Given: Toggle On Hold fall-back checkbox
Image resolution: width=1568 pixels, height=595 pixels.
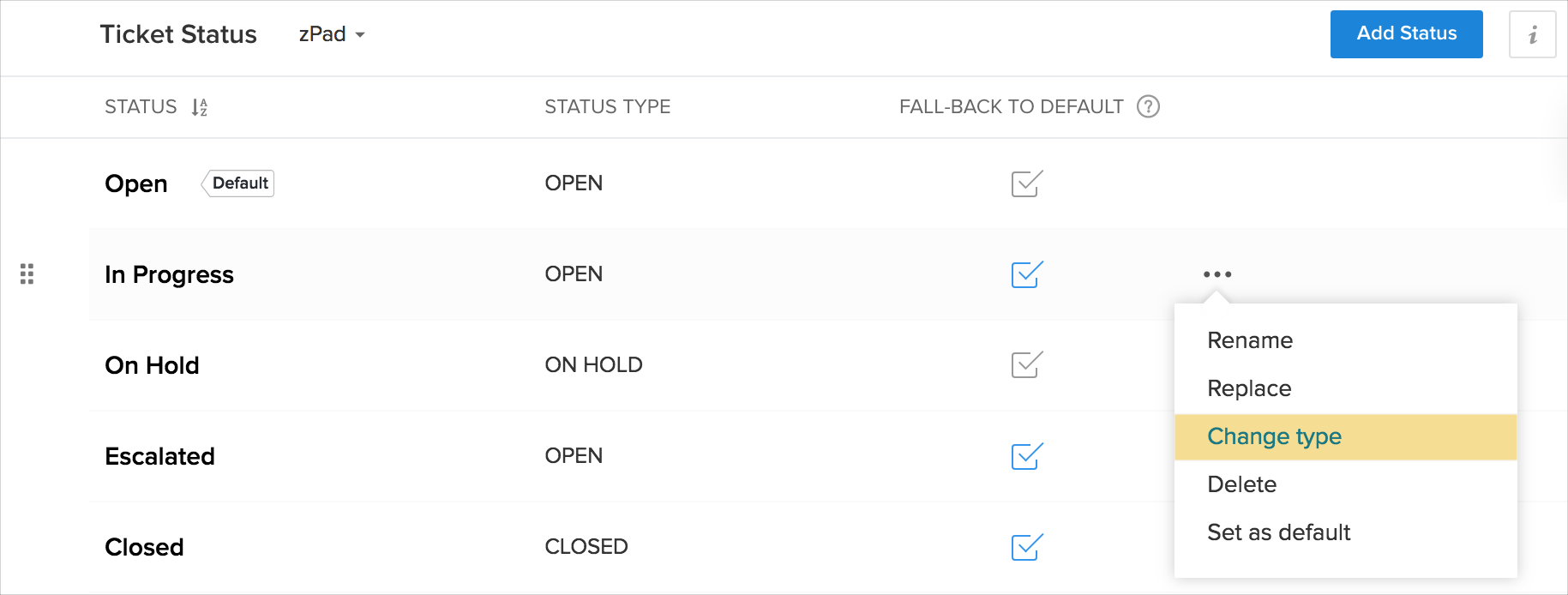Looking at the screenshot, I should (1026, 365).
